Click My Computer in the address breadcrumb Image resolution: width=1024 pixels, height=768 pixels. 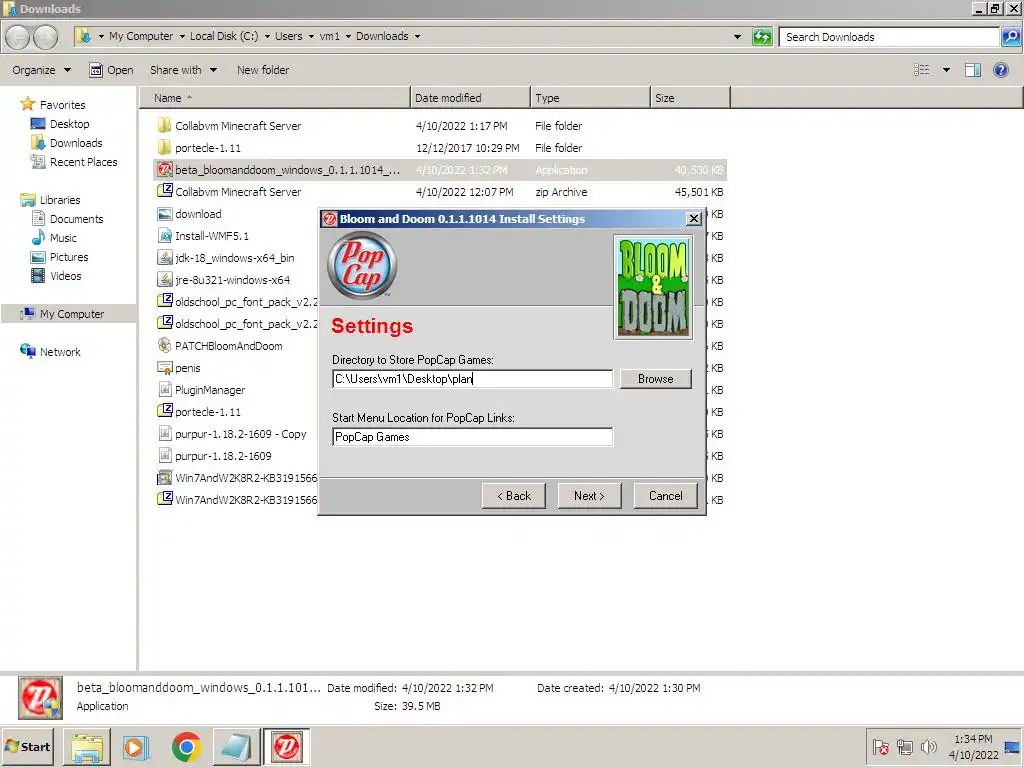(141, 36)
